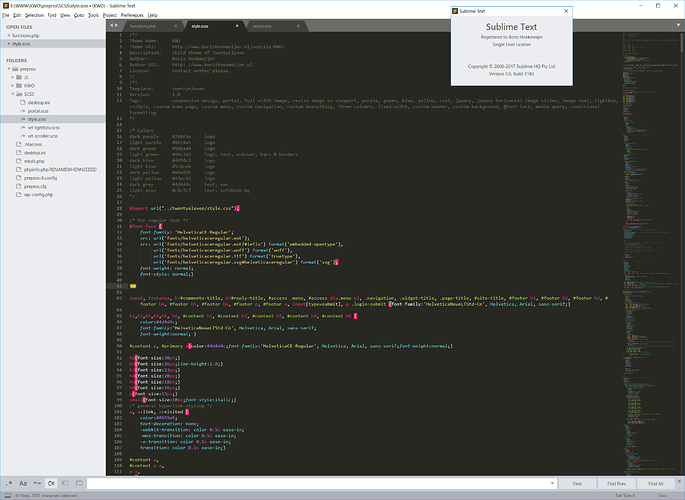685x500 pixels.
Task: Open the File menu
Action: click(6, 15)
